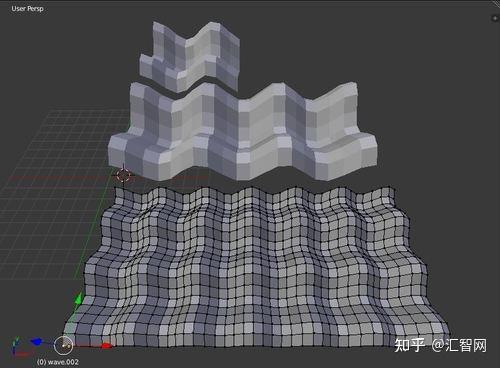Click the (0) wave.002 object name label
Screen dimensions: 500x368
click(58, 362)
